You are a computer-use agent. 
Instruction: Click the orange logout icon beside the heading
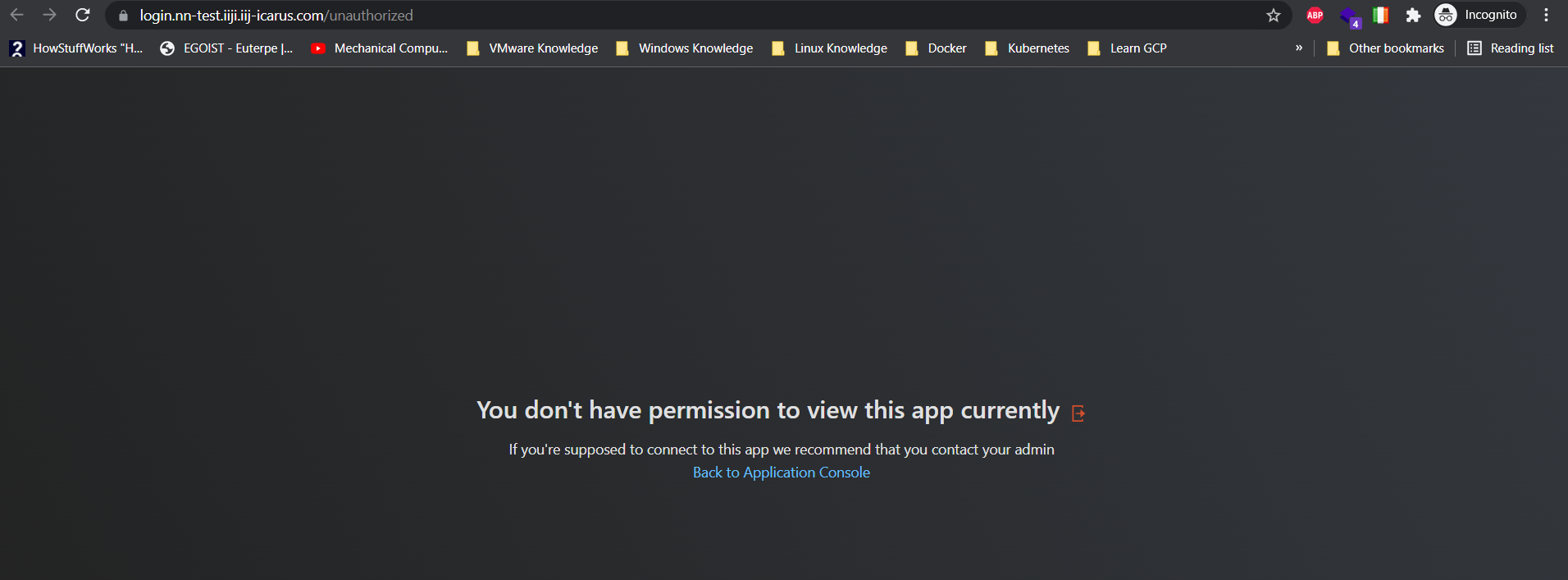click(1078, 413)
